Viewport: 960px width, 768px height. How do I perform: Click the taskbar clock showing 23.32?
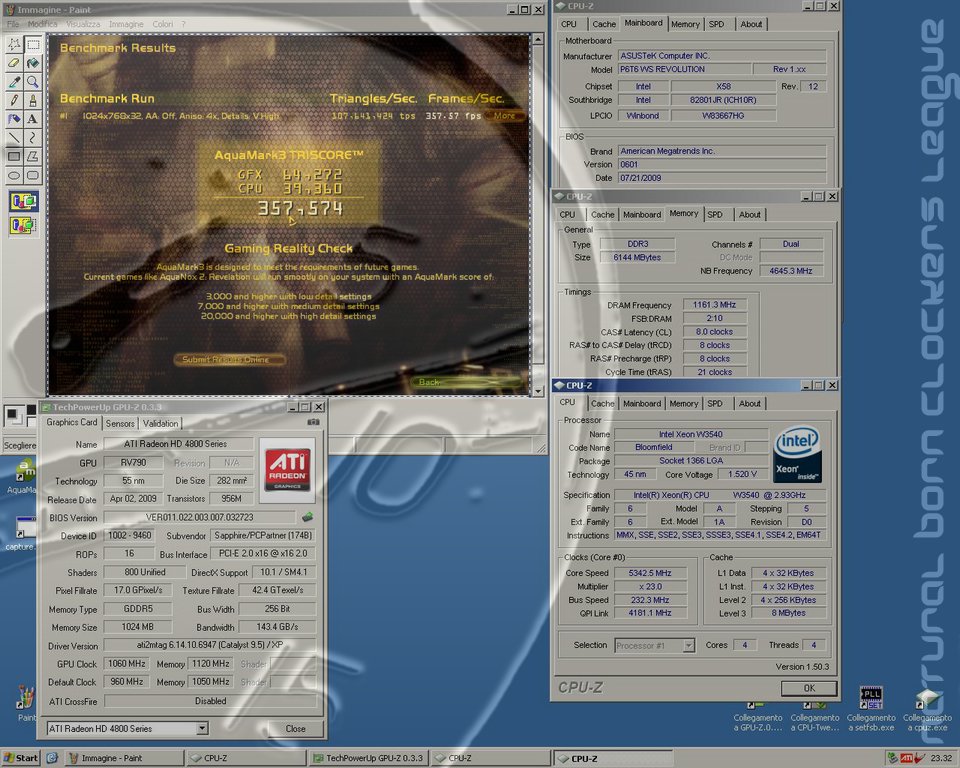pyautogui.click(x=941, y=758)
